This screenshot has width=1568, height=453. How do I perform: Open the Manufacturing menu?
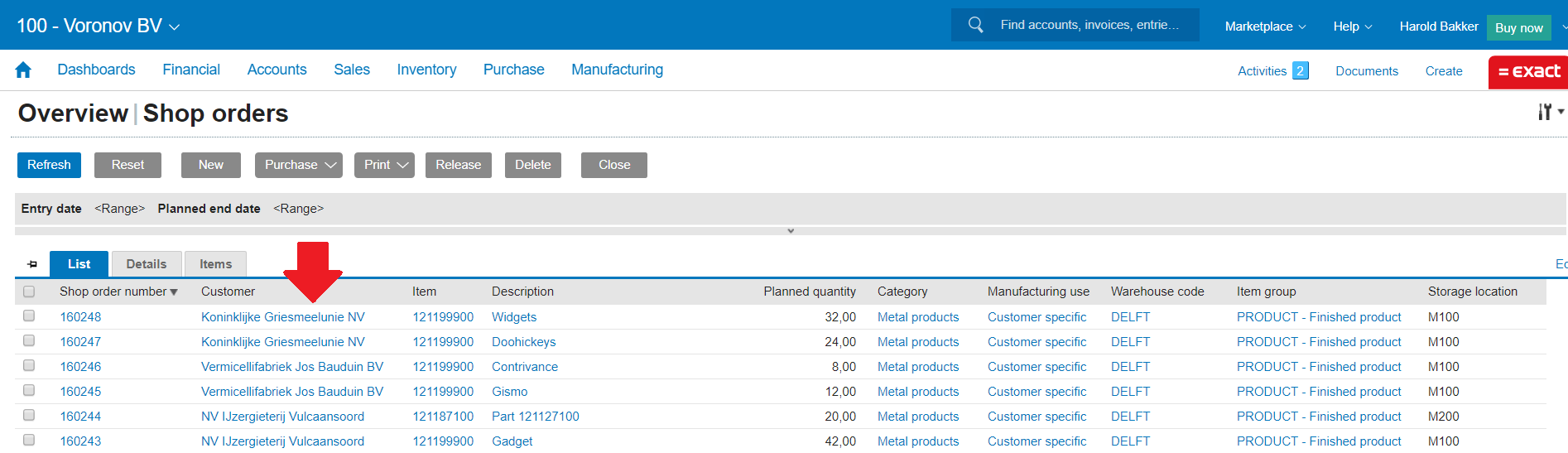click(617, 70)
